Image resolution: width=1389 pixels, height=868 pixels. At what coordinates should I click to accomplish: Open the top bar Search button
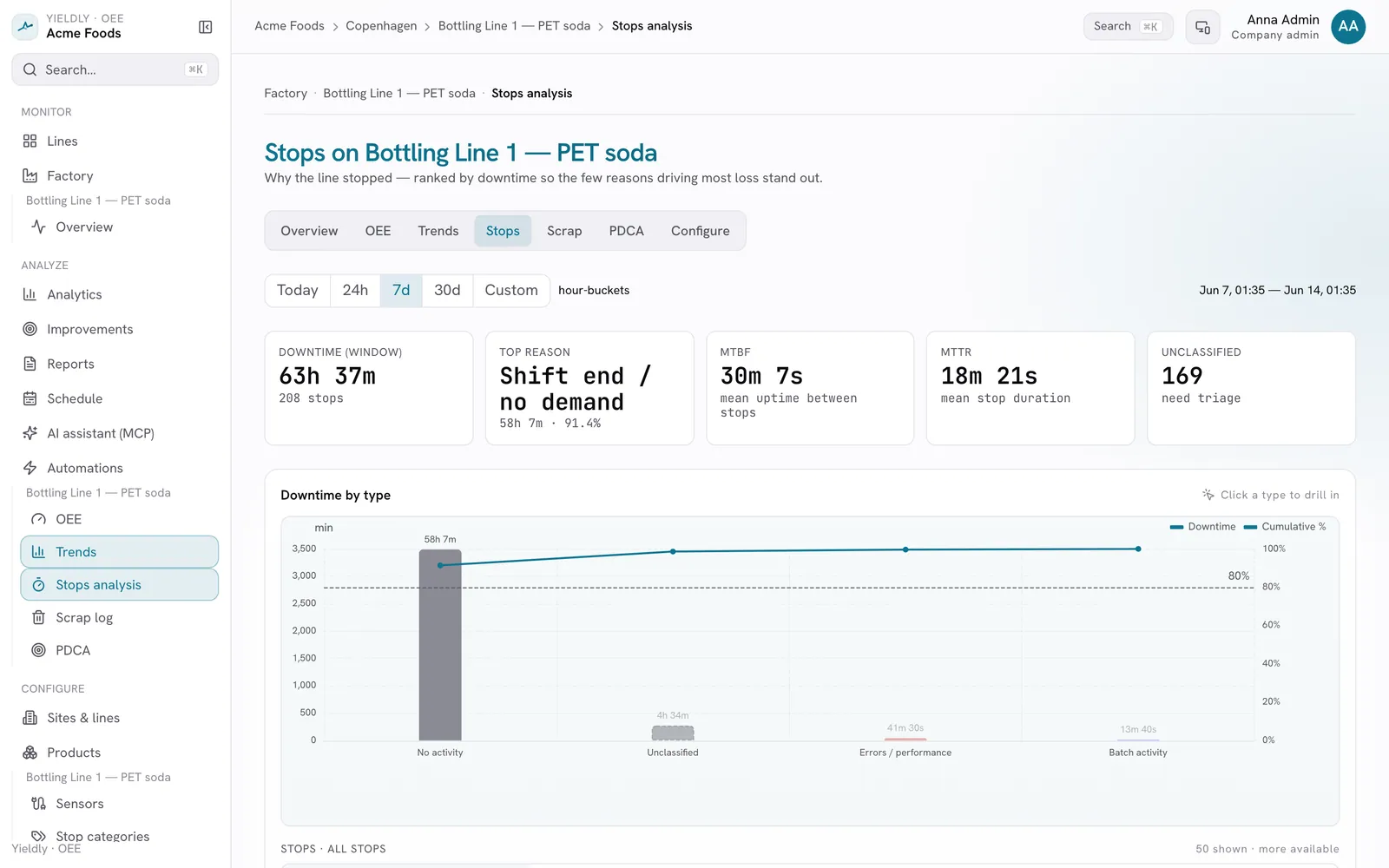pyautogui.click(x=1129, y=26)
